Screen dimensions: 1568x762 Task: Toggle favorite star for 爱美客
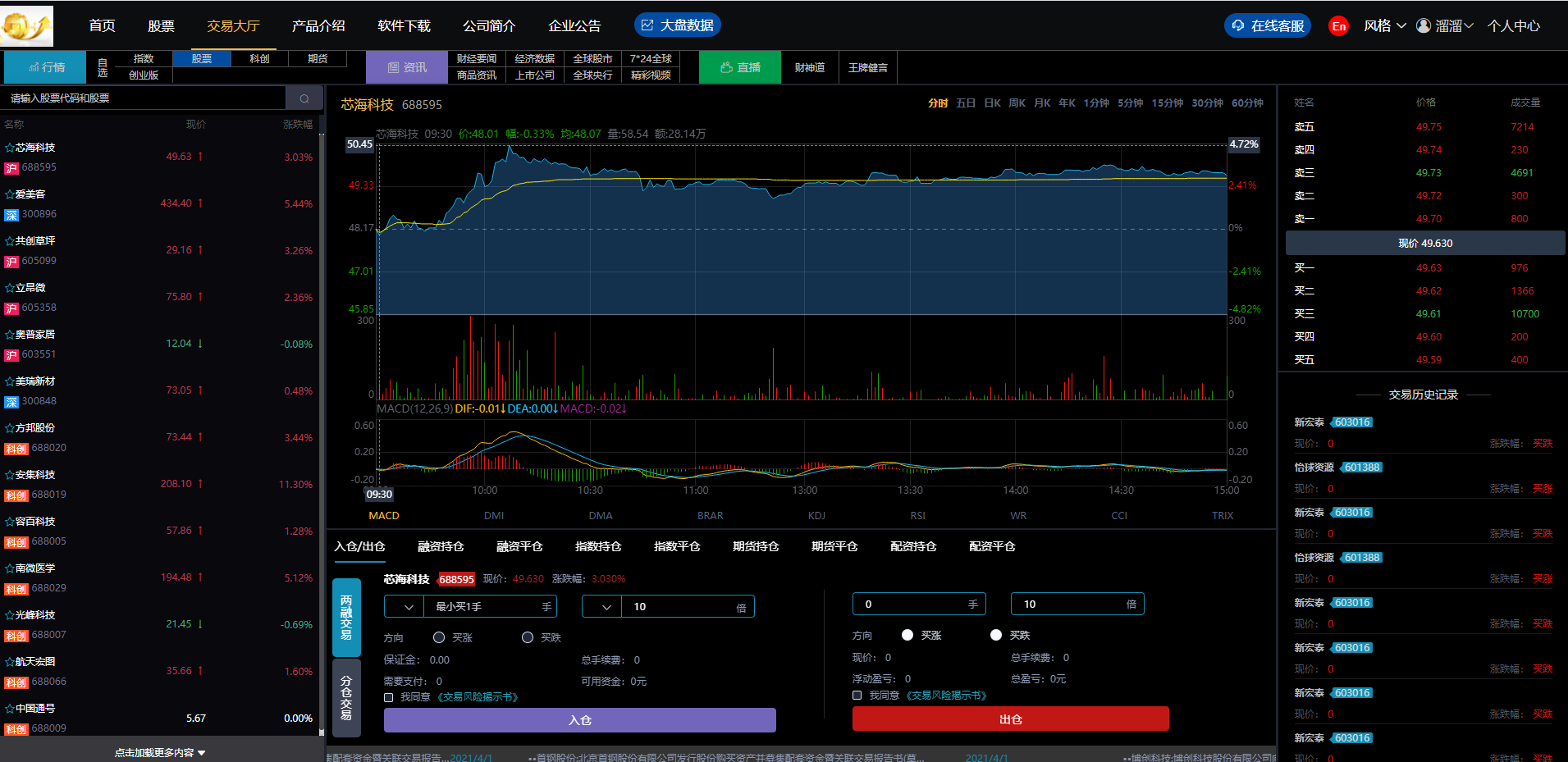click(x=10, y=194)
